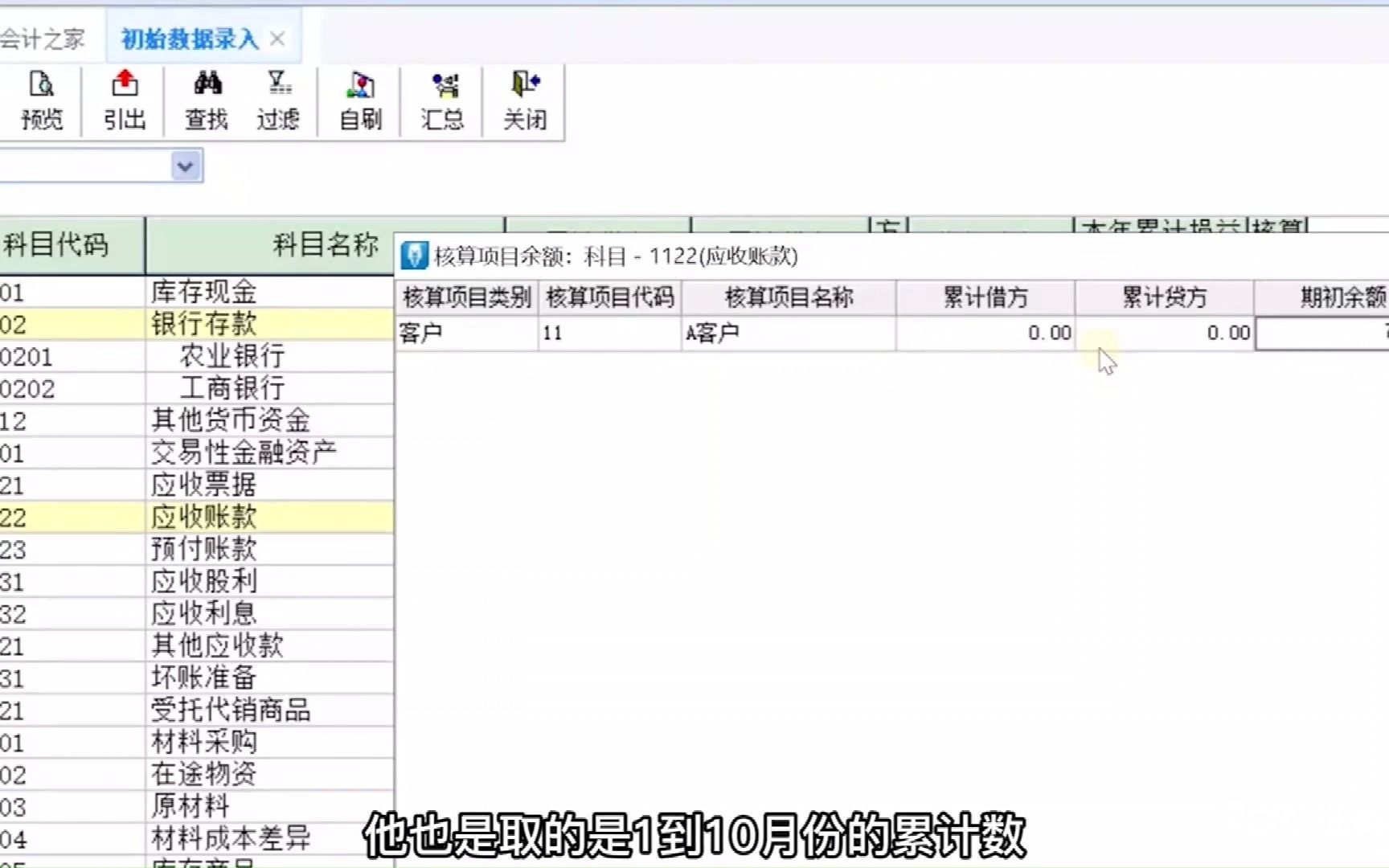The image size is (1389, 868).
Task: Click the 过滤 filter toolbar icon
Action: pyautogui.click(x=278, y=101)
